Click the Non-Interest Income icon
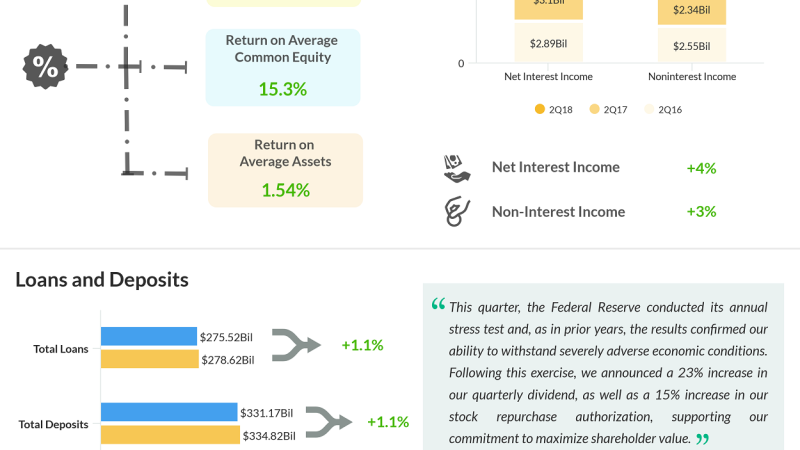The width and height of the screenshot is (800, 450). pyautogui.click(x=457, y=211)
